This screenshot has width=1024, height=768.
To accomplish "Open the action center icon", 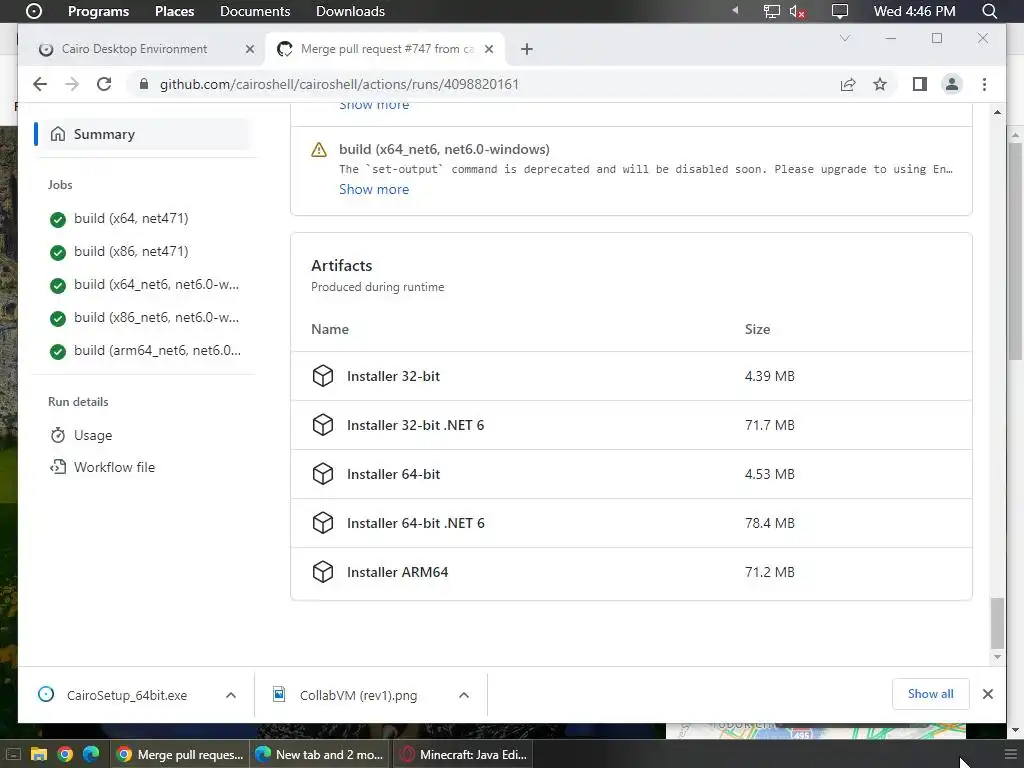I will pos(840,11).
